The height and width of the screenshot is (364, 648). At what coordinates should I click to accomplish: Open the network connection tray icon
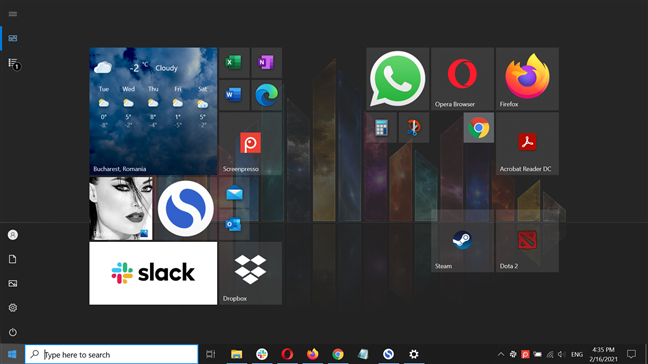pos(550,354)
